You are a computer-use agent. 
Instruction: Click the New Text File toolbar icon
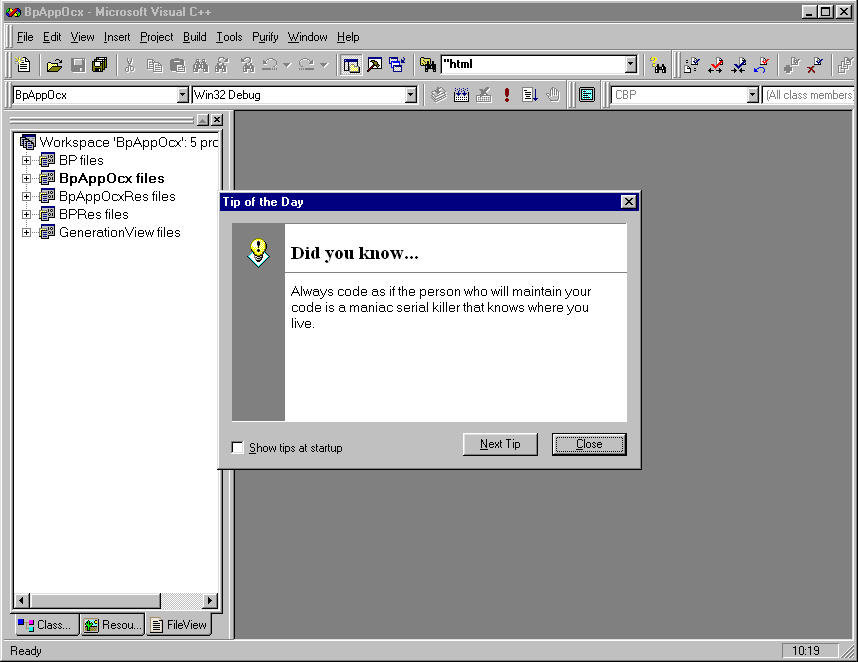click(x=22, y=65)
